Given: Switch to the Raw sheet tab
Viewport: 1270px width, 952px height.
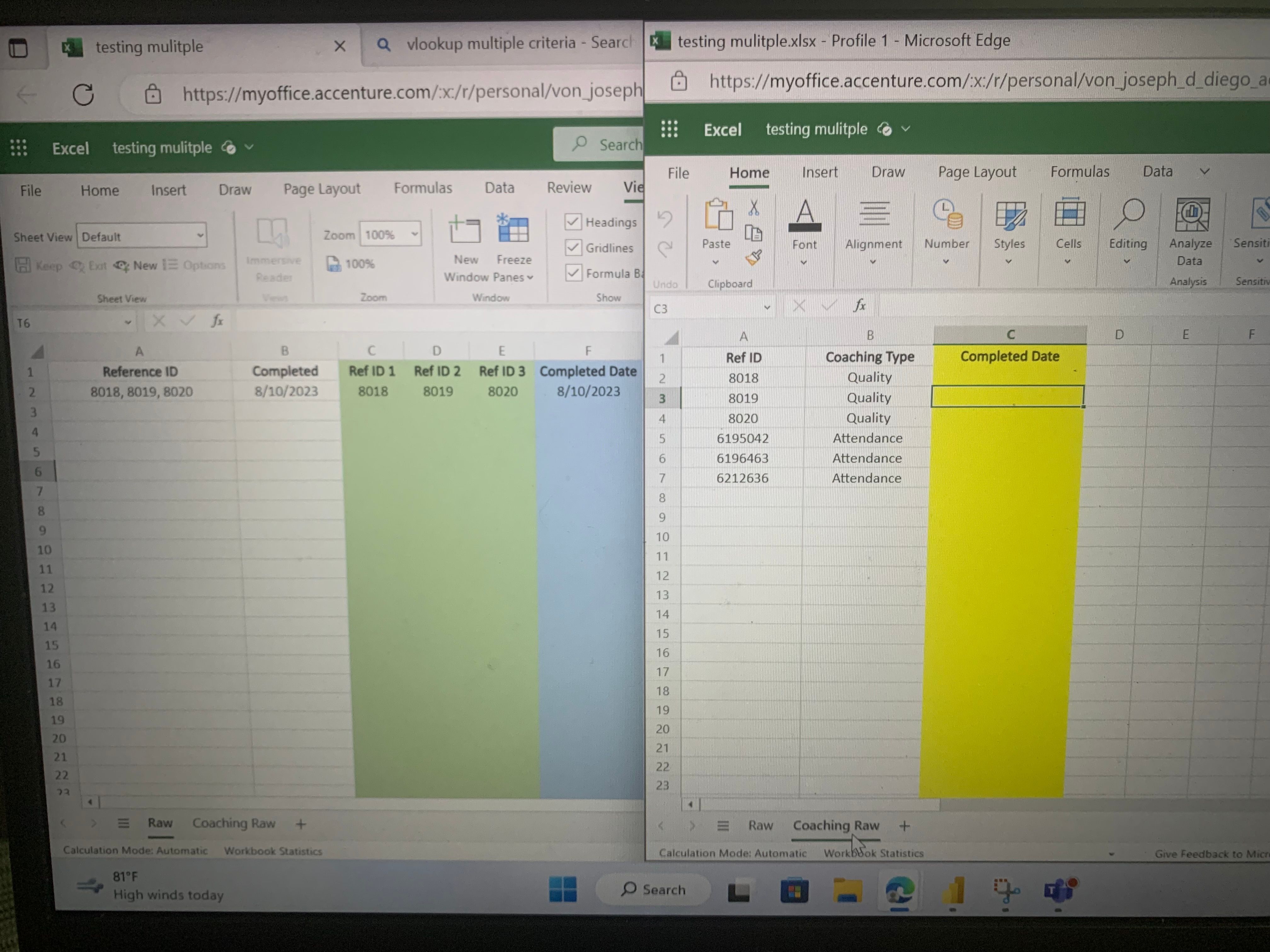Looking at the screenshot, I should coord(160,823).
